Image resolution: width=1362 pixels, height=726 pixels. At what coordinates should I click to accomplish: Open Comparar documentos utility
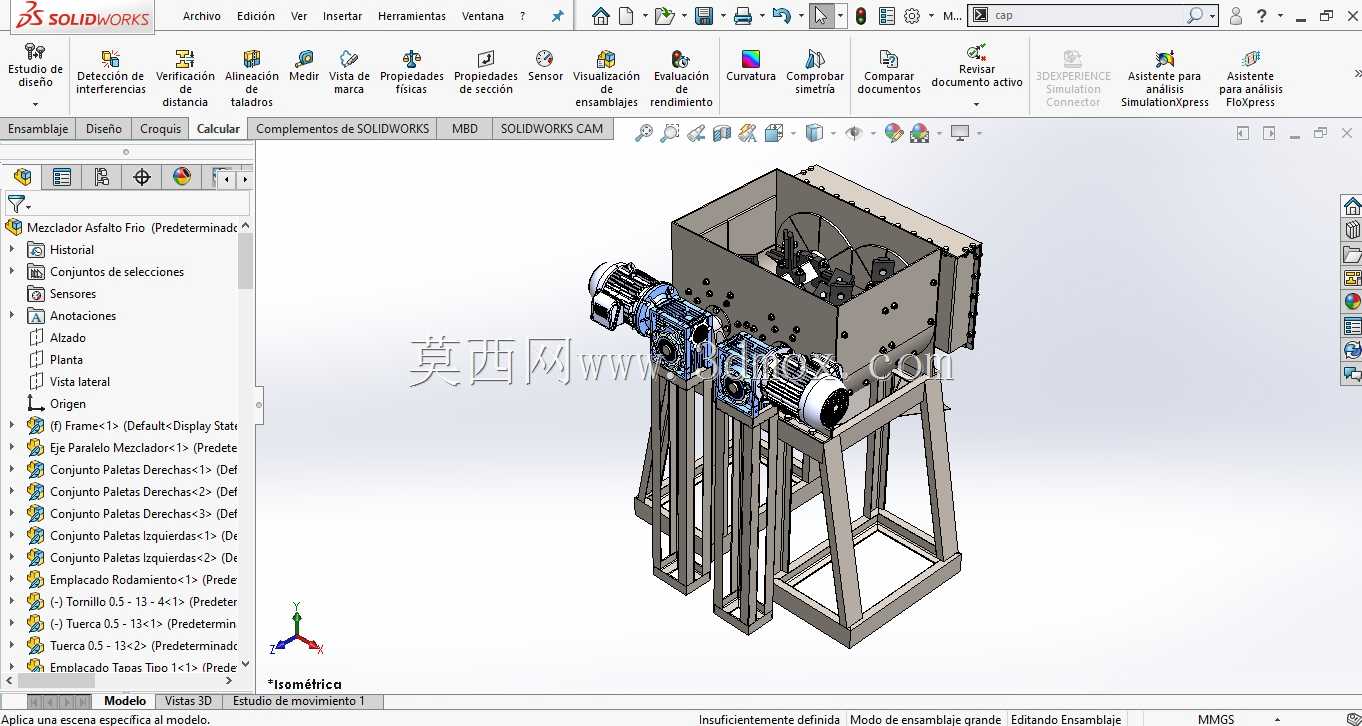(889, 73)
